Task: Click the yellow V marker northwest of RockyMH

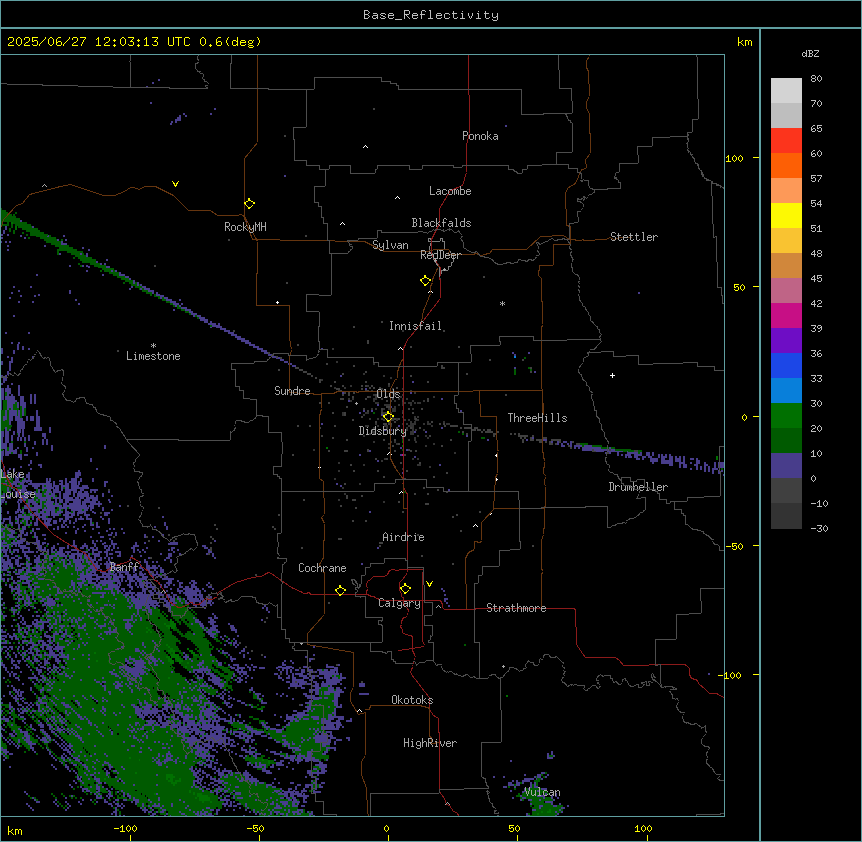Action: 175,184
